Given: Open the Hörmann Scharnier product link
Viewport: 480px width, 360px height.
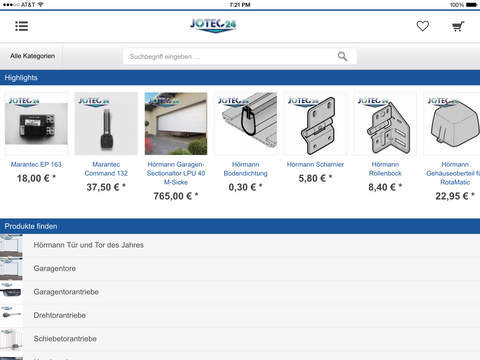Looking at the screenshot, I should 315,164.
